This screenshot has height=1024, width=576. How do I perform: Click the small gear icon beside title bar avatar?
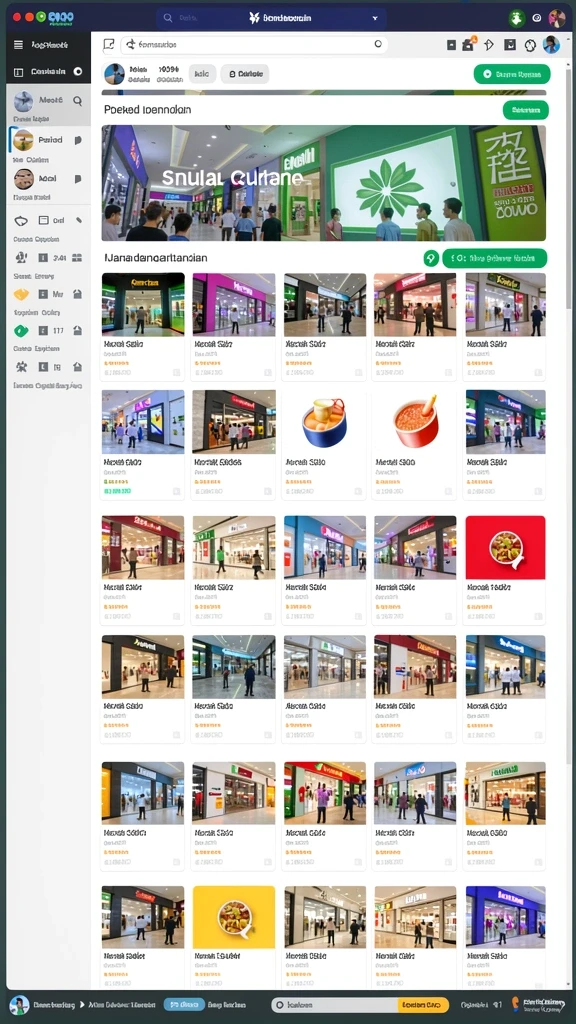click(x=537, y=18)
